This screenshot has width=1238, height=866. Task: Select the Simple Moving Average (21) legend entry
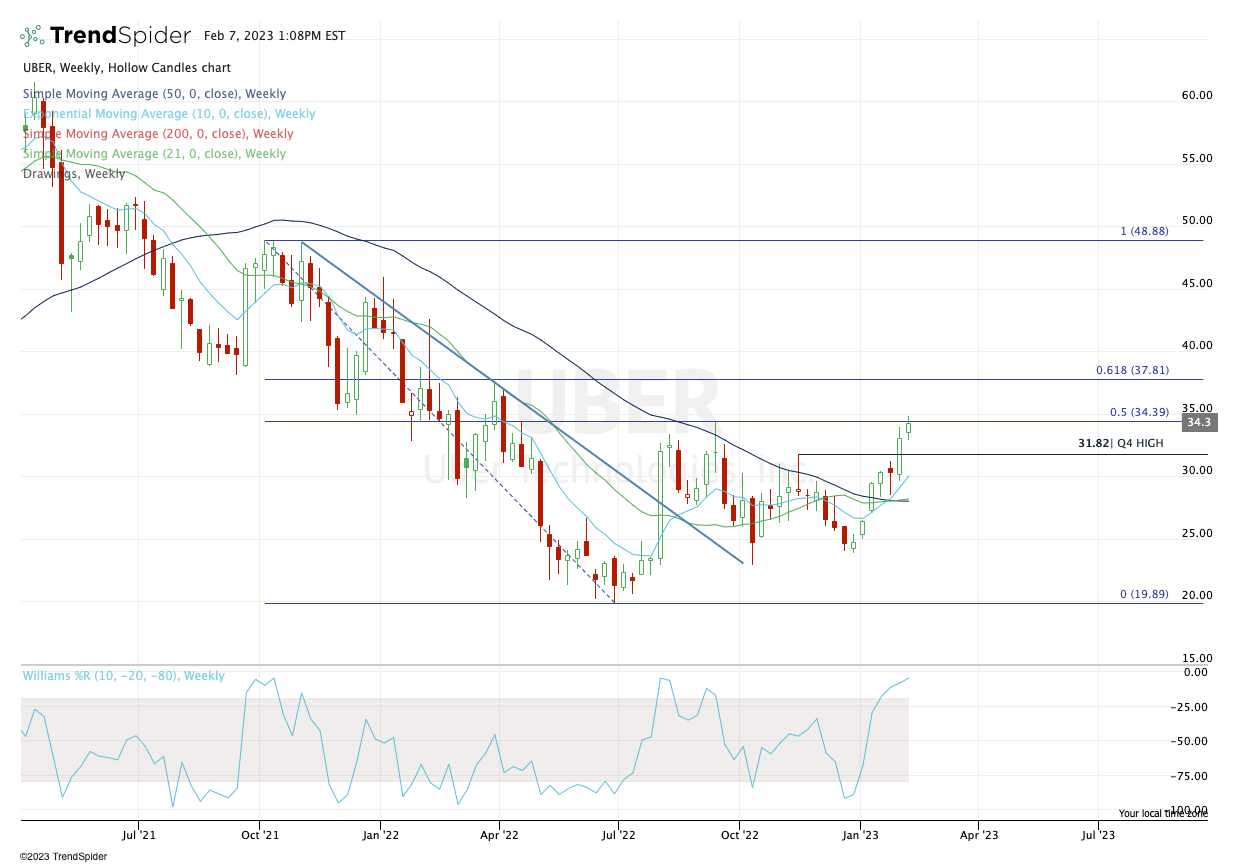(x=154, y=154)
